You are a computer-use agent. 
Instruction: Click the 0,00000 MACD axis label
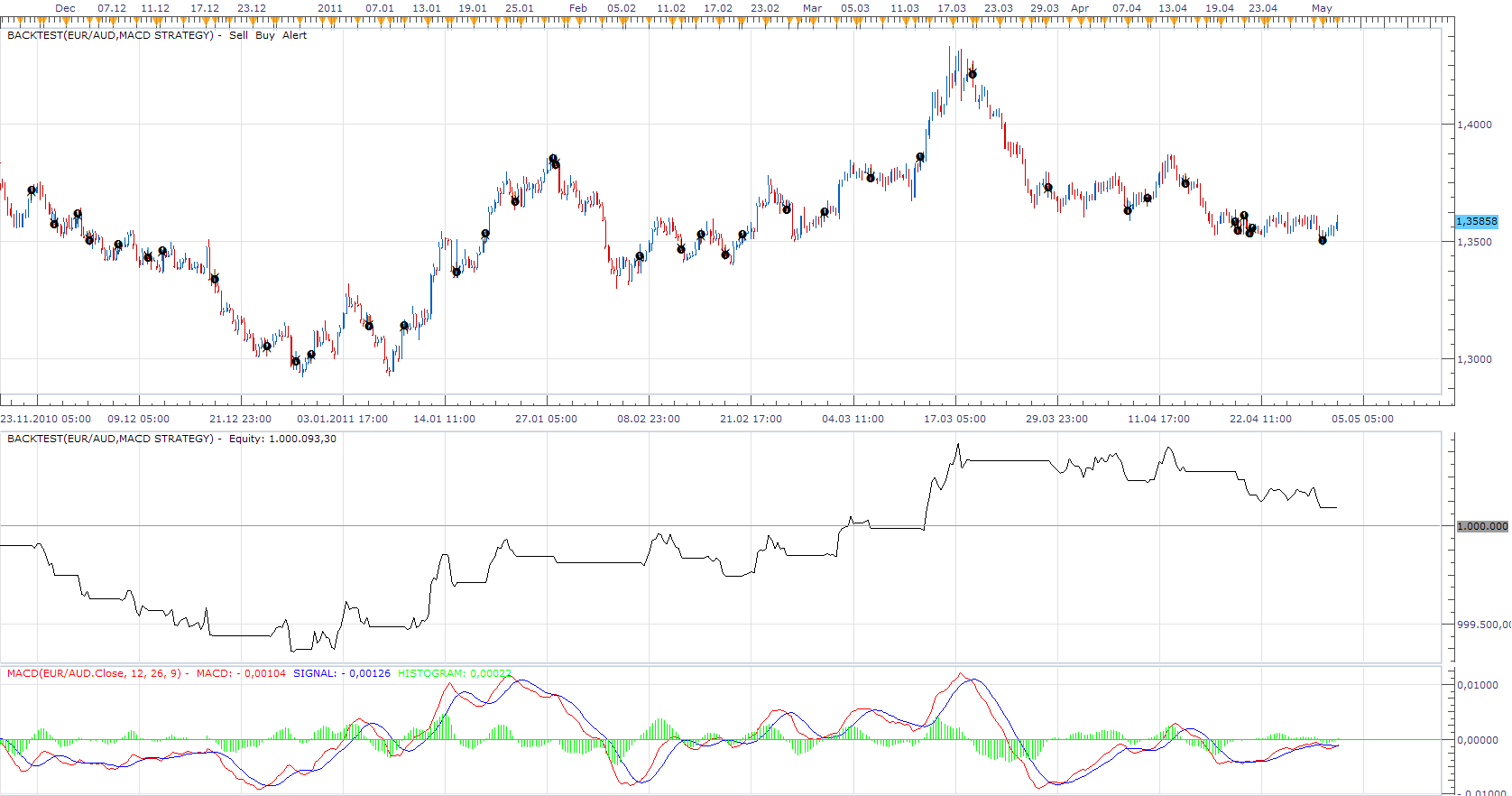1477,740
